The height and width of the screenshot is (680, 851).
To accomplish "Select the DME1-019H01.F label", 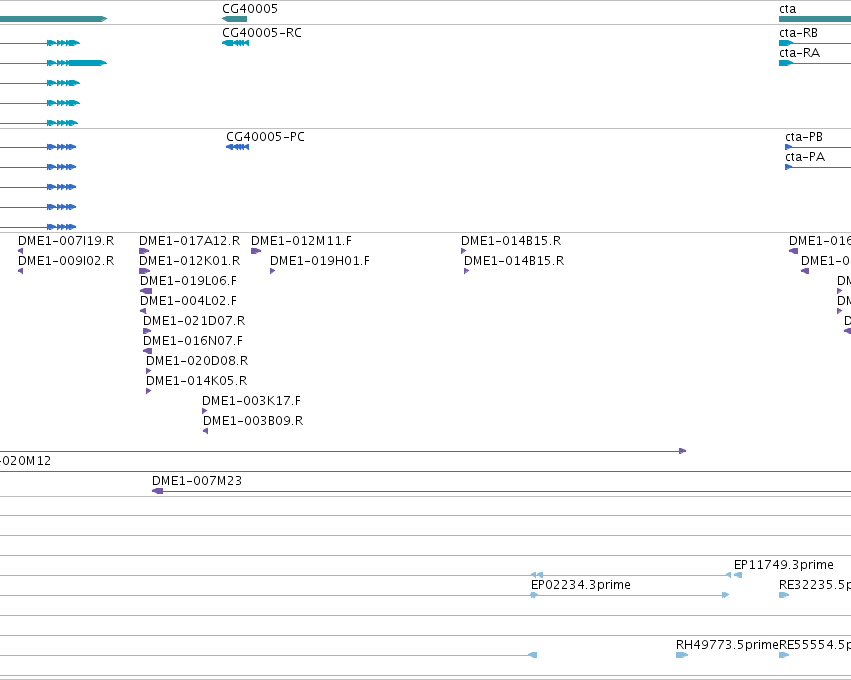I will 320,260.
